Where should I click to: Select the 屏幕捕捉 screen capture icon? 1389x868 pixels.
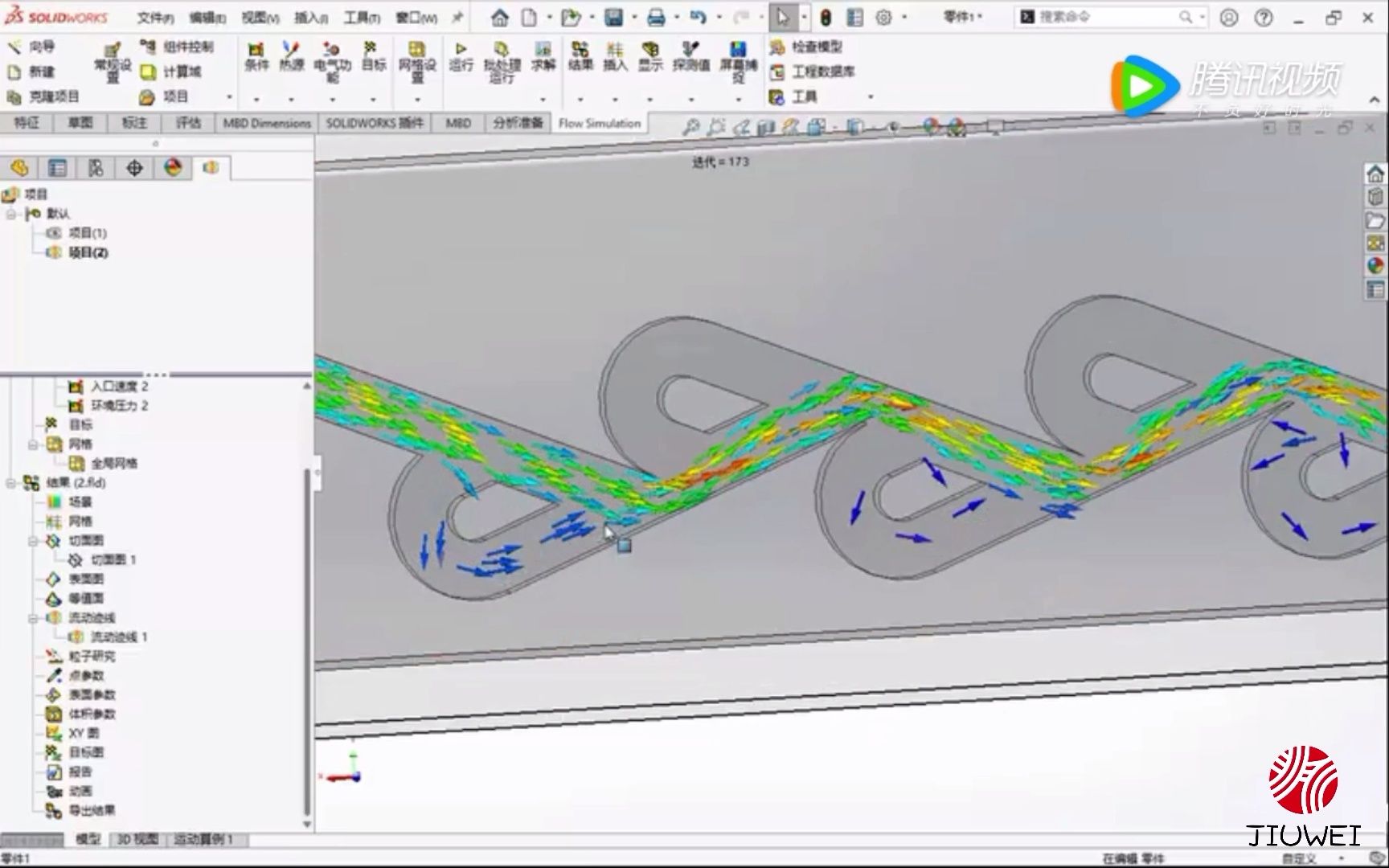click(x=736, y=56)
